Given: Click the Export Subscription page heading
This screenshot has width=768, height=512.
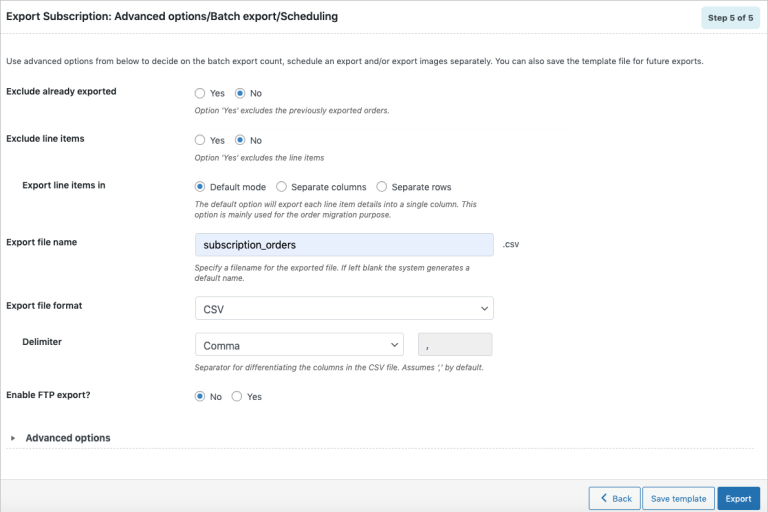Looking at the screenshot, I should coord(172,16).
